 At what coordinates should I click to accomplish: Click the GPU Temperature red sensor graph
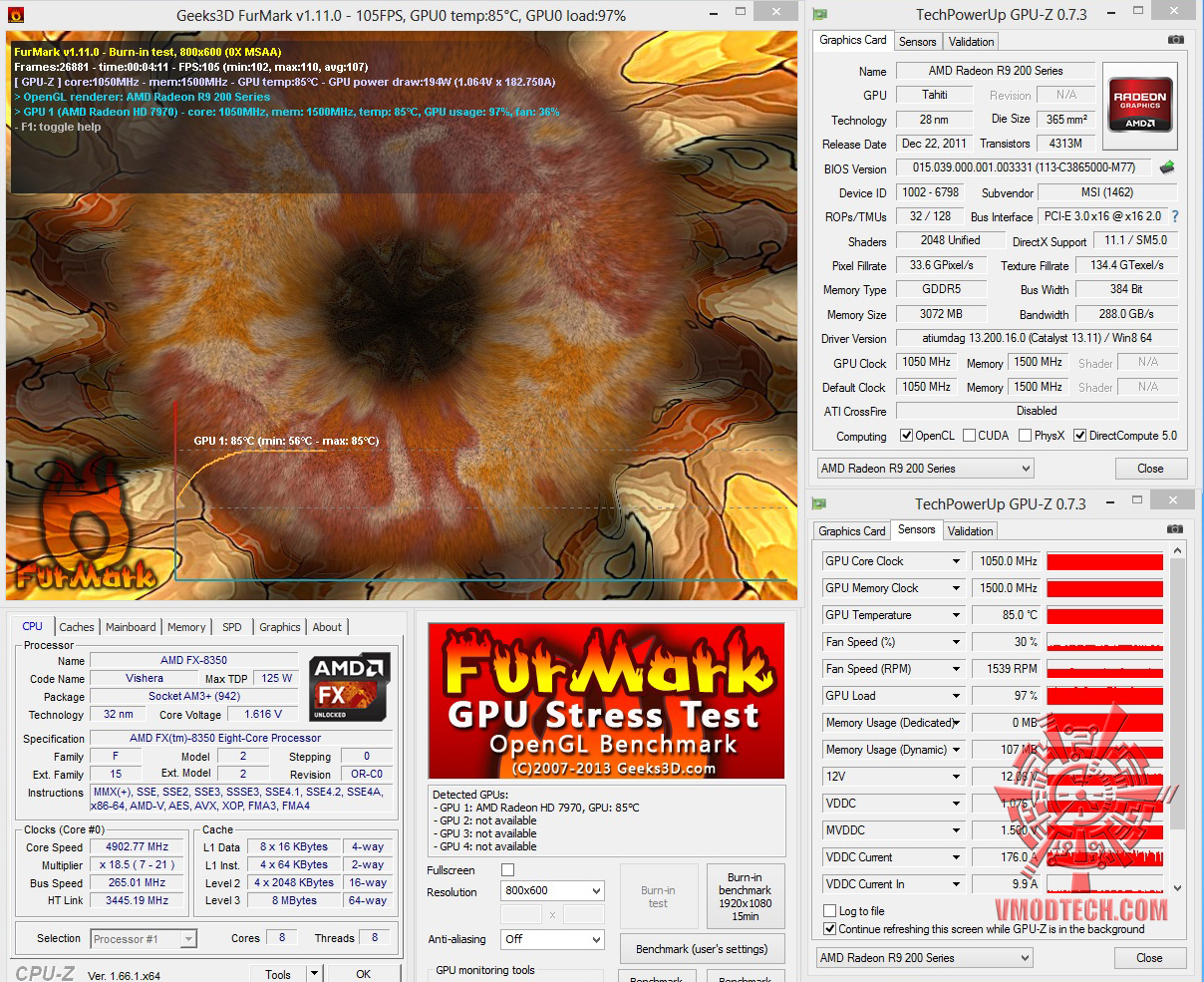tap(1105, 615)
